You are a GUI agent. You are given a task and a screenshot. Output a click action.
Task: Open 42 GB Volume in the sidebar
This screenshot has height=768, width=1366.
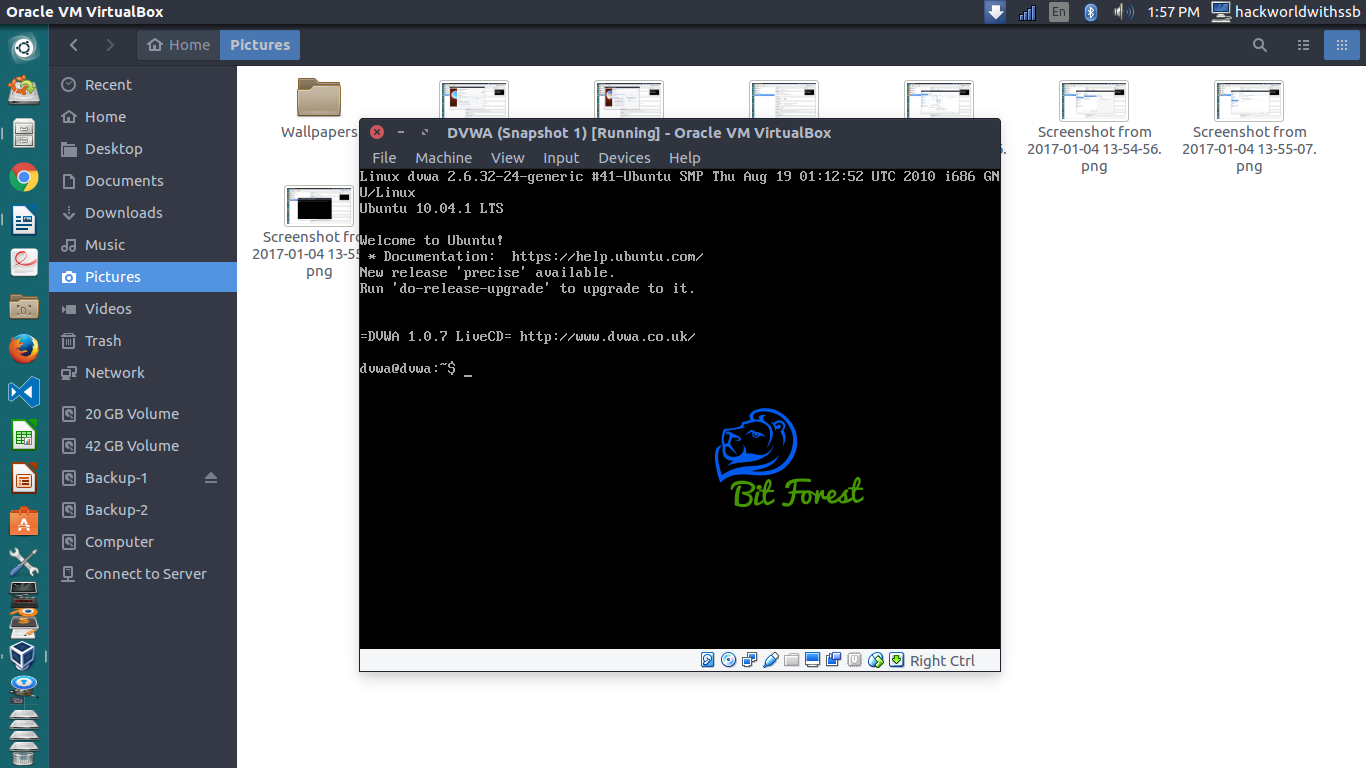[143, 446]
